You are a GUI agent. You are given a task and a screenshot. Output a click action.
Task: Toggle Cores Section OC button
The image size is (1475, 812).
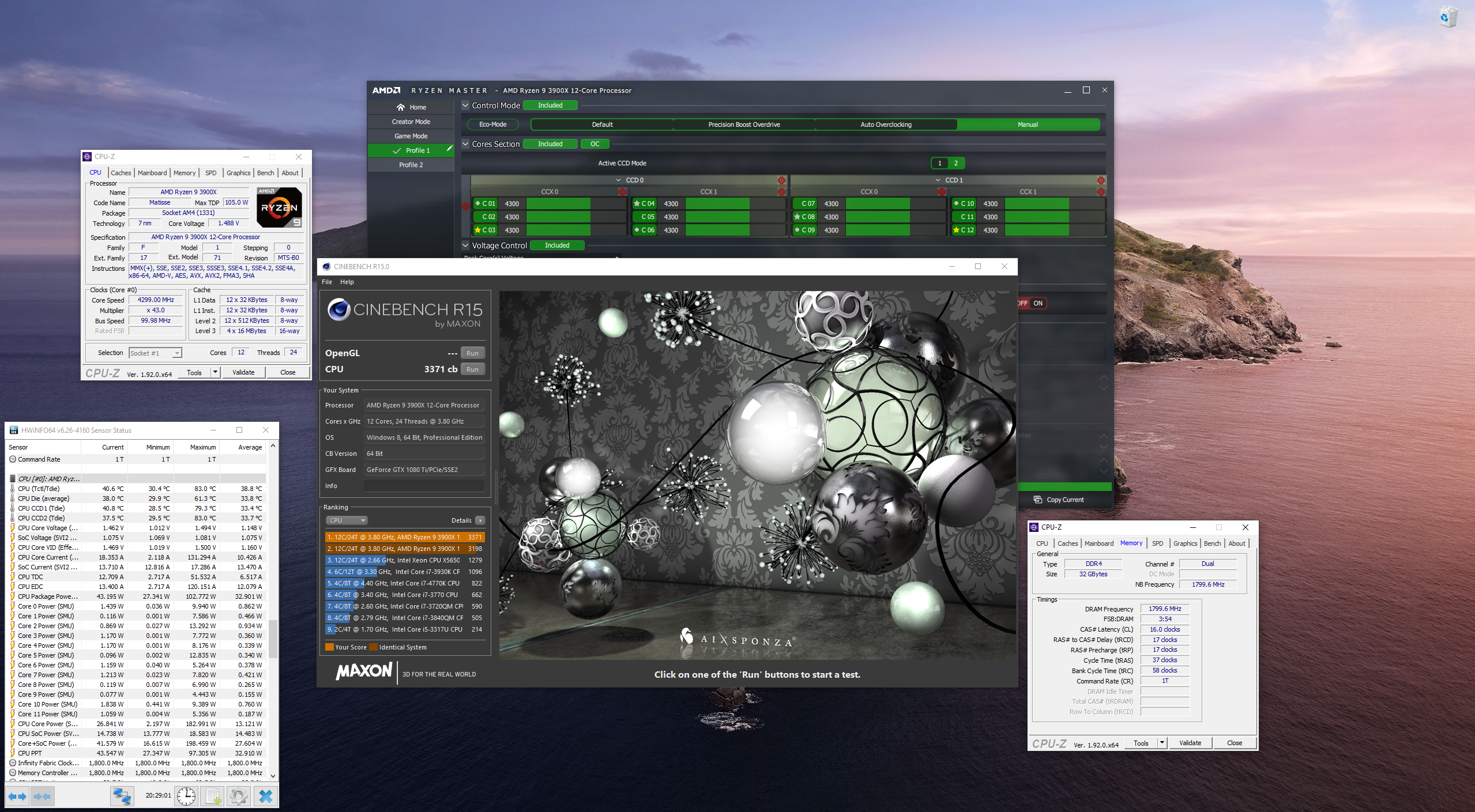tap(595, 144)
